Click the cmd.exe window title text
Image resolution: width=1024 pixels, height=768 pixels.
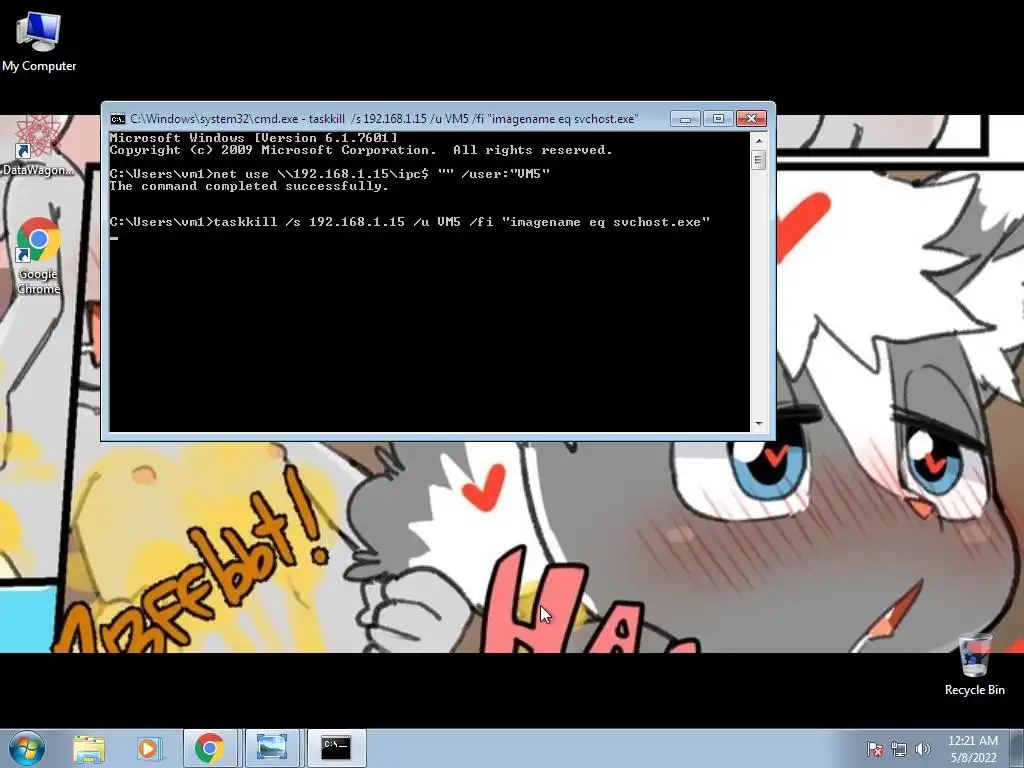[384, 119]
